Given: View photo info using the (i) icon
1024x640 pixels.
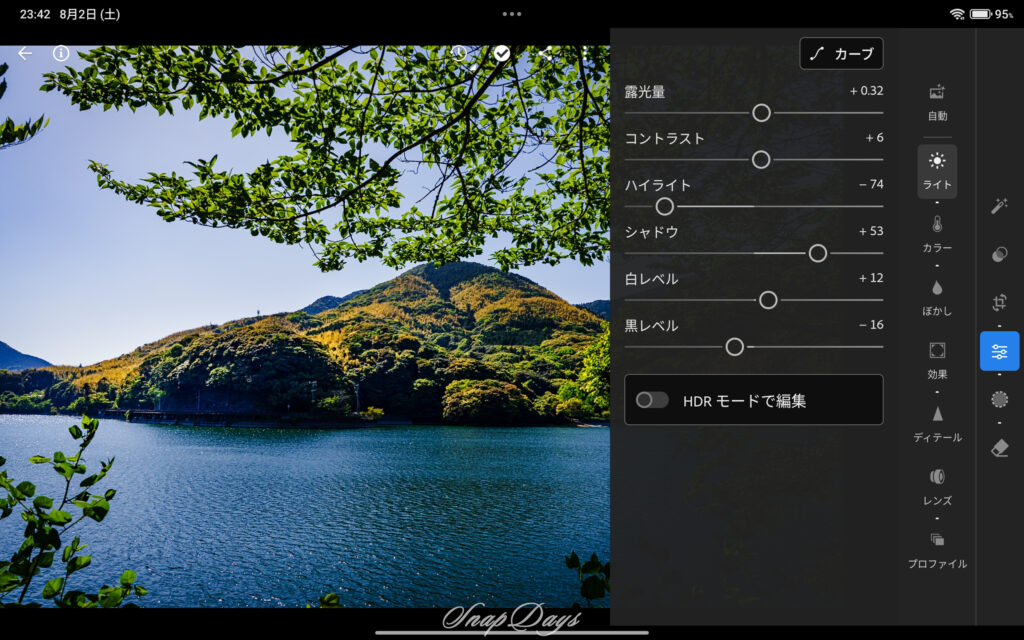Looking at the screenshot, I should tap(60, 53).
